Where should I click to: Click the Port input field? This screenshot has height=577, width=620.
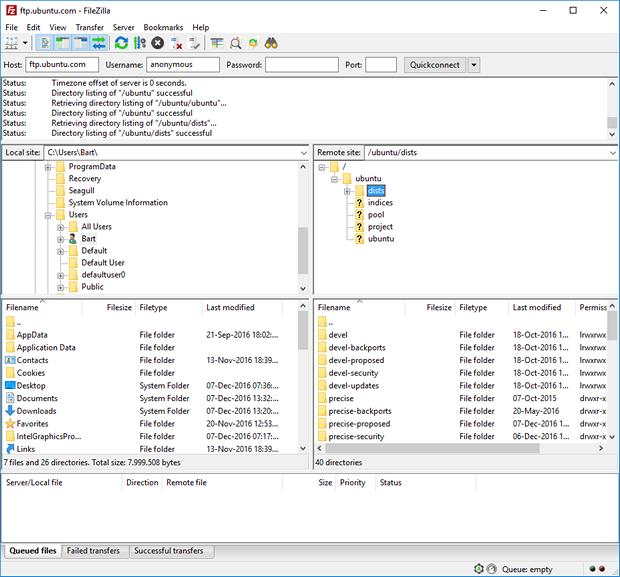click(381, 64)
